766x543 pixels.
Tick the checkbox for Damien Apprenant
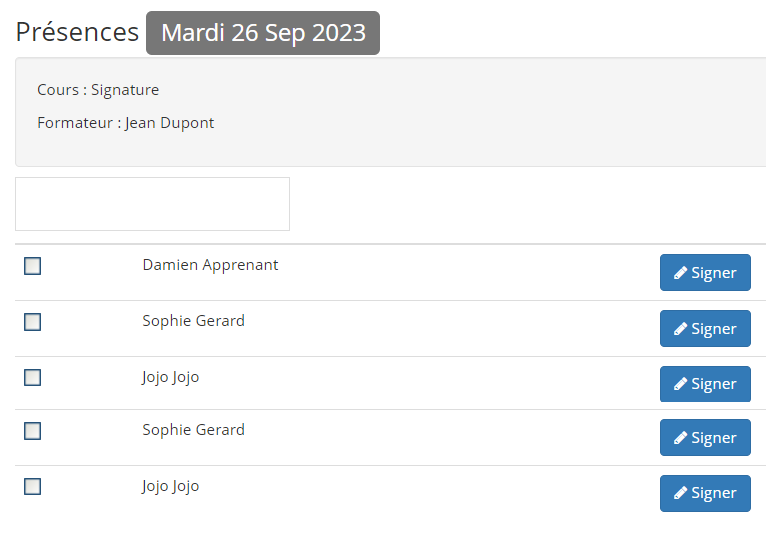[x=32, y=266]
